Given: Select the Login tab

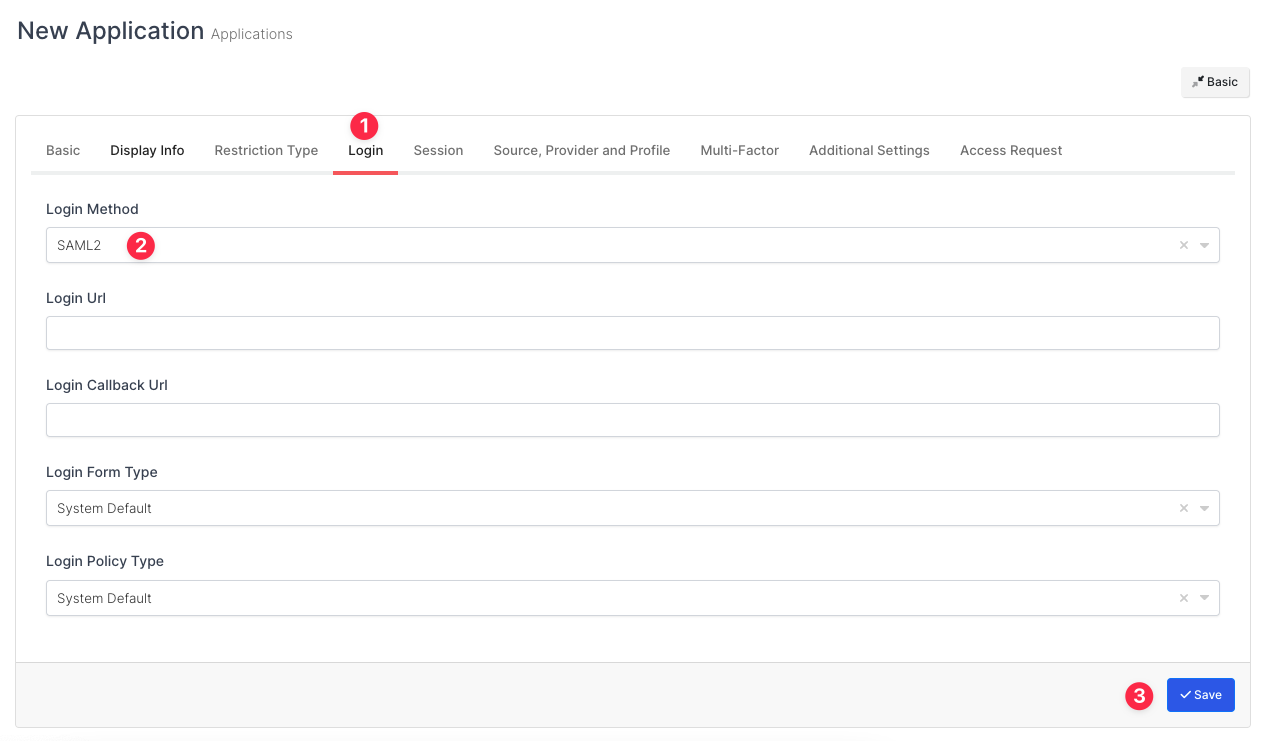Looking at the screenshot, I should 365,150.
